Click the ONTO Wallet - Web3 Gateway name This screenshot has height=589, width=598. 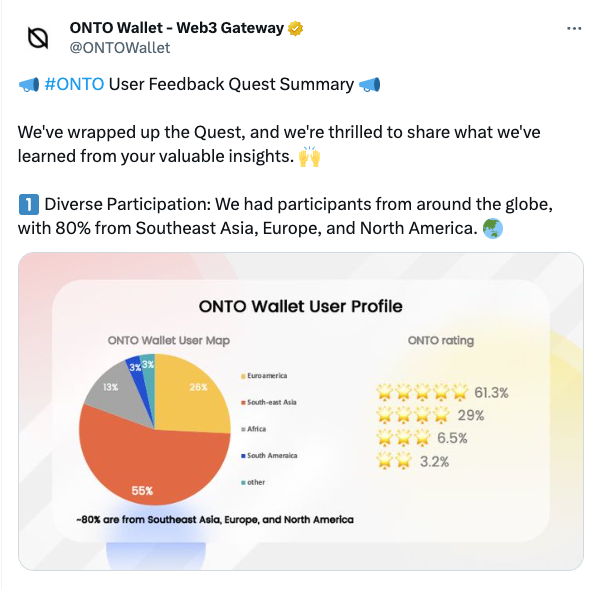tap(177, 28)
